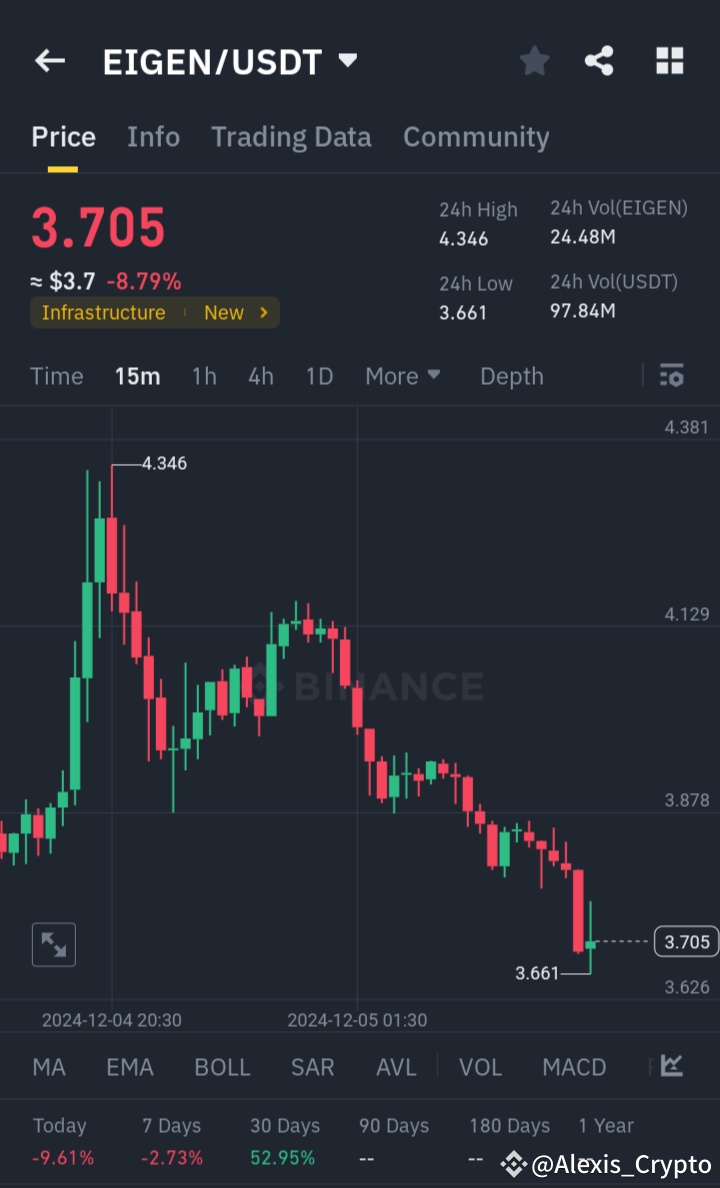The height and width of the screenshot is (1188, 720).
Task: Expand the More timeframe dropdown
Action: point(403,376)
